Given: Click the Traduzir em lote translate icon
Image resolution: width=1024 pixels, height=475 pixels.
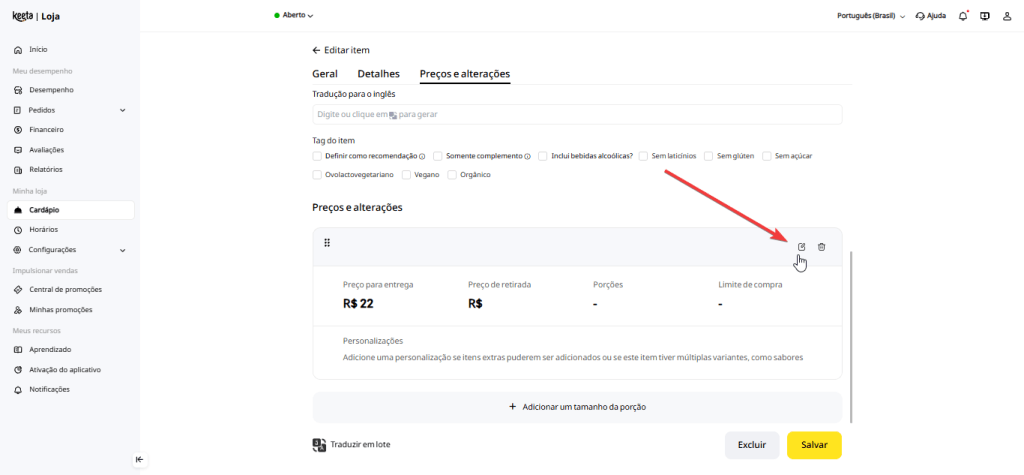Looking at the screenshot, I should (319, 444).
